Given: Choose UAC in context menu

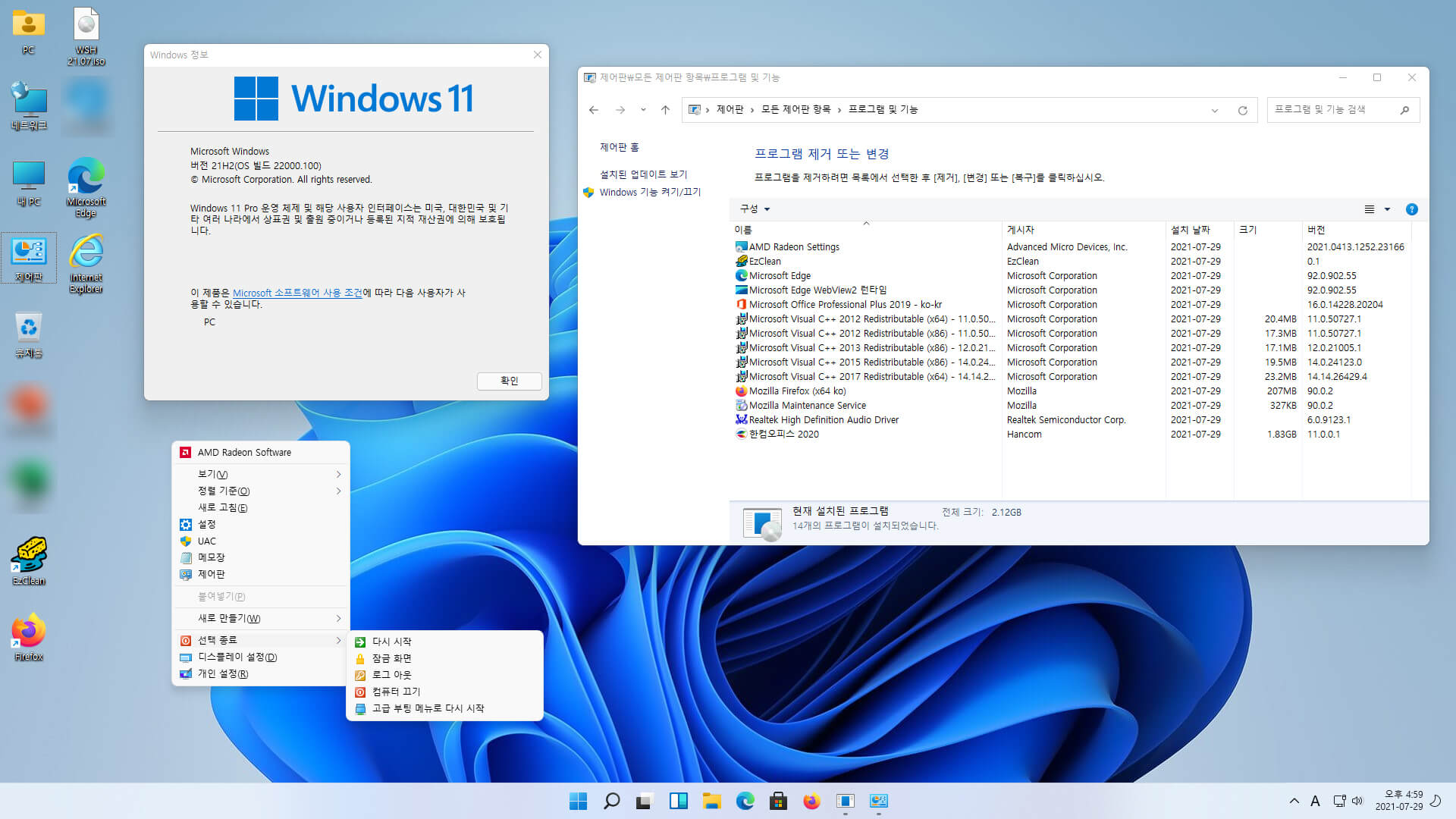Looking at the screenshot, I should click(x=261, y=541).
